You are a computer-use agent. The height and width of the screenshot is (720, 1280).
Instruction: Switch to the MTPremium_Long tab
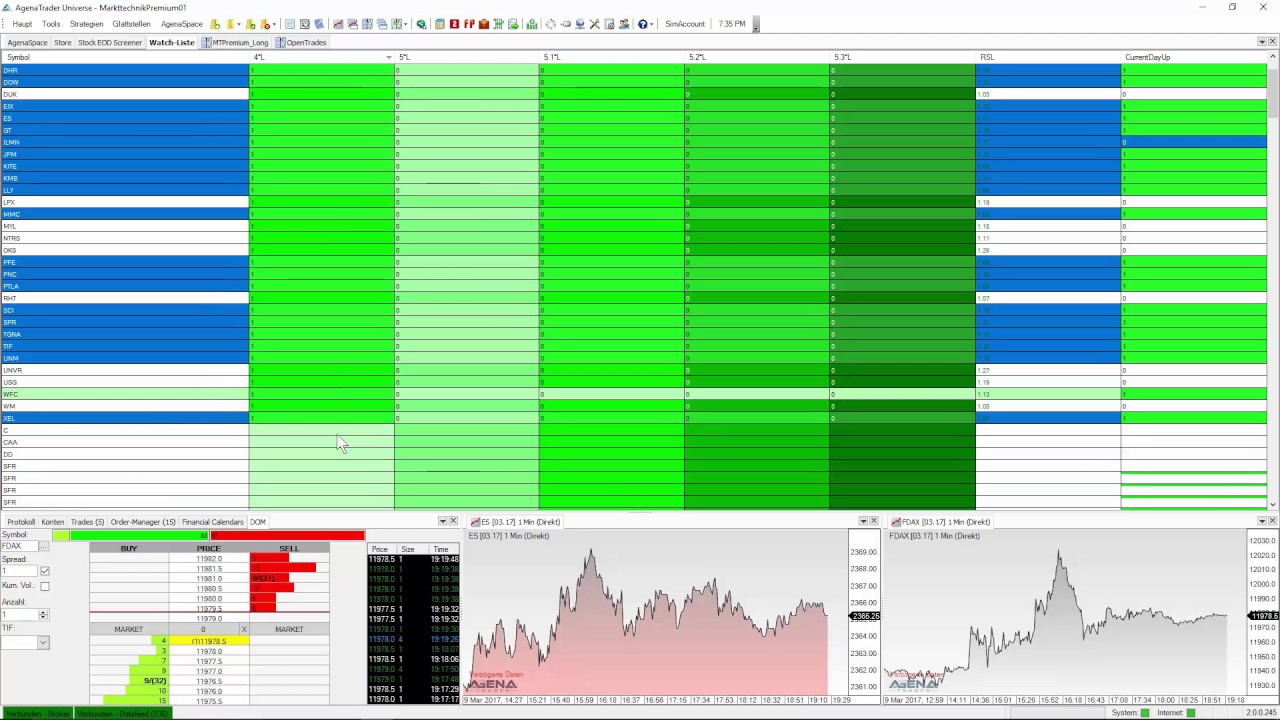coord(235,43)
